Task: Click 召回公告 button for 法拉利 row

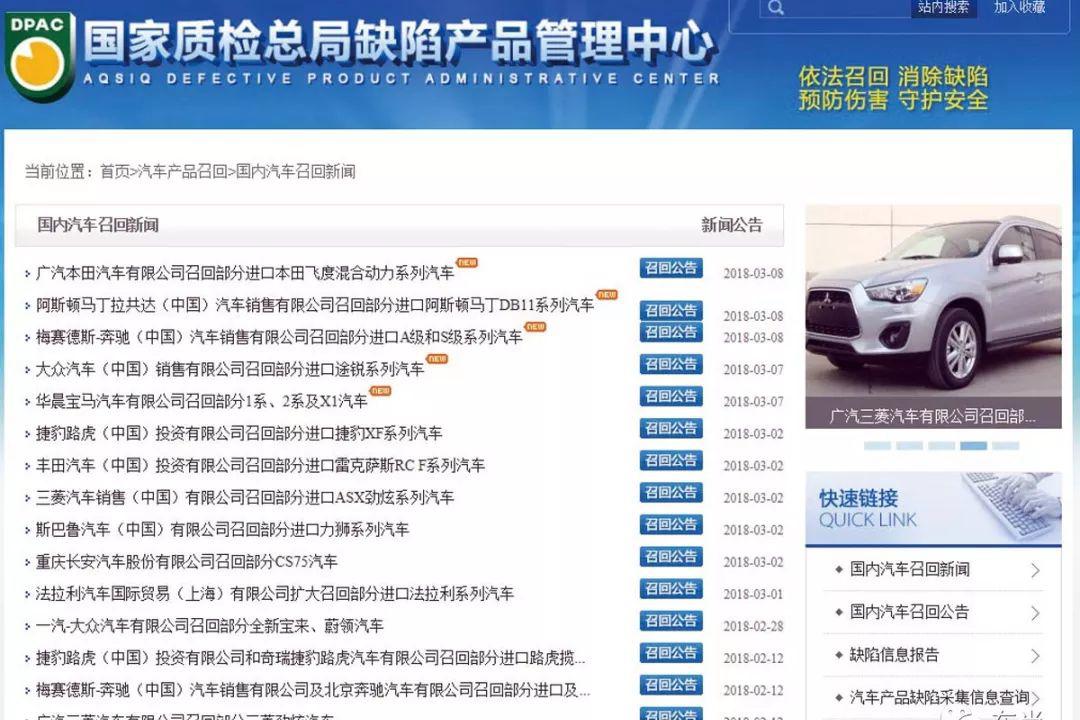Action: (x=671, y=588)
